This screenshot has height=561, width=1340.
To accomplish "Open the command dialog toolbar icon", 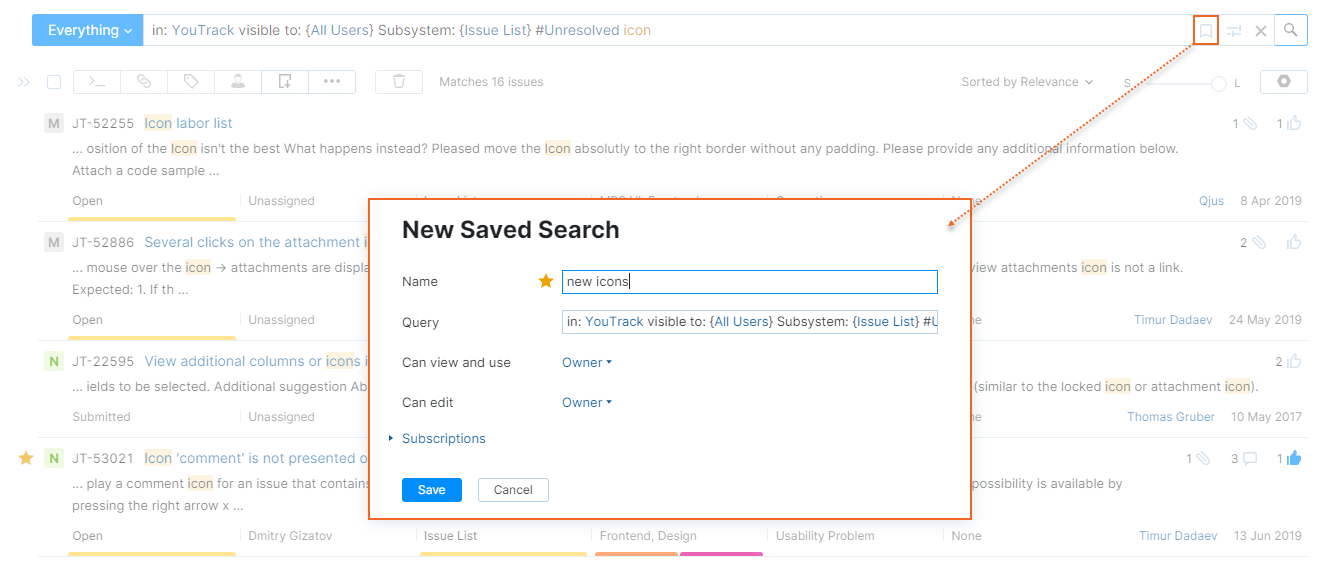I will 96,82.
